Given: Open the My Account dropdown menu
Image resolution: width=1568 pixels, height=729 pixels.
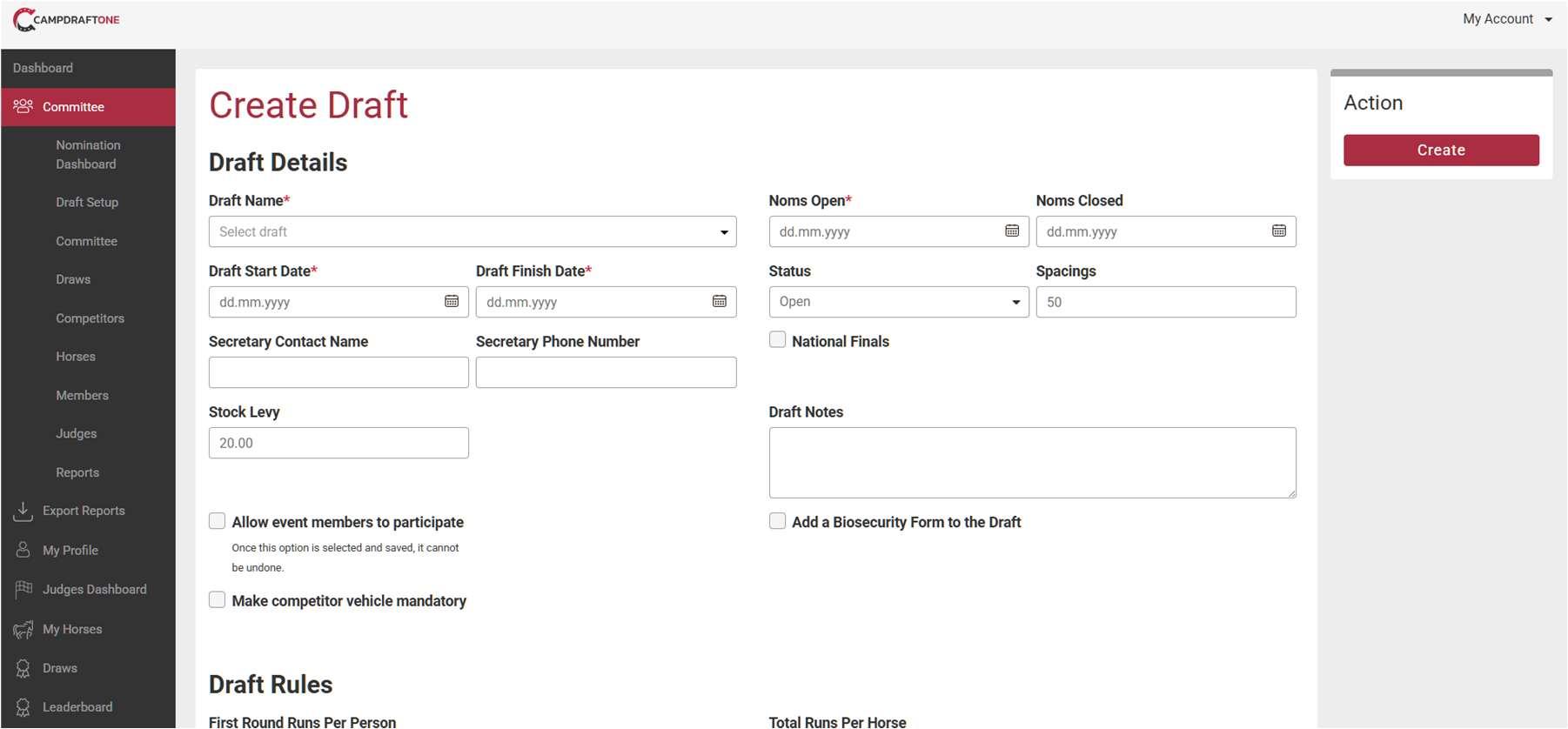Looking at the screenshot, I should [x=1507, y=19].
